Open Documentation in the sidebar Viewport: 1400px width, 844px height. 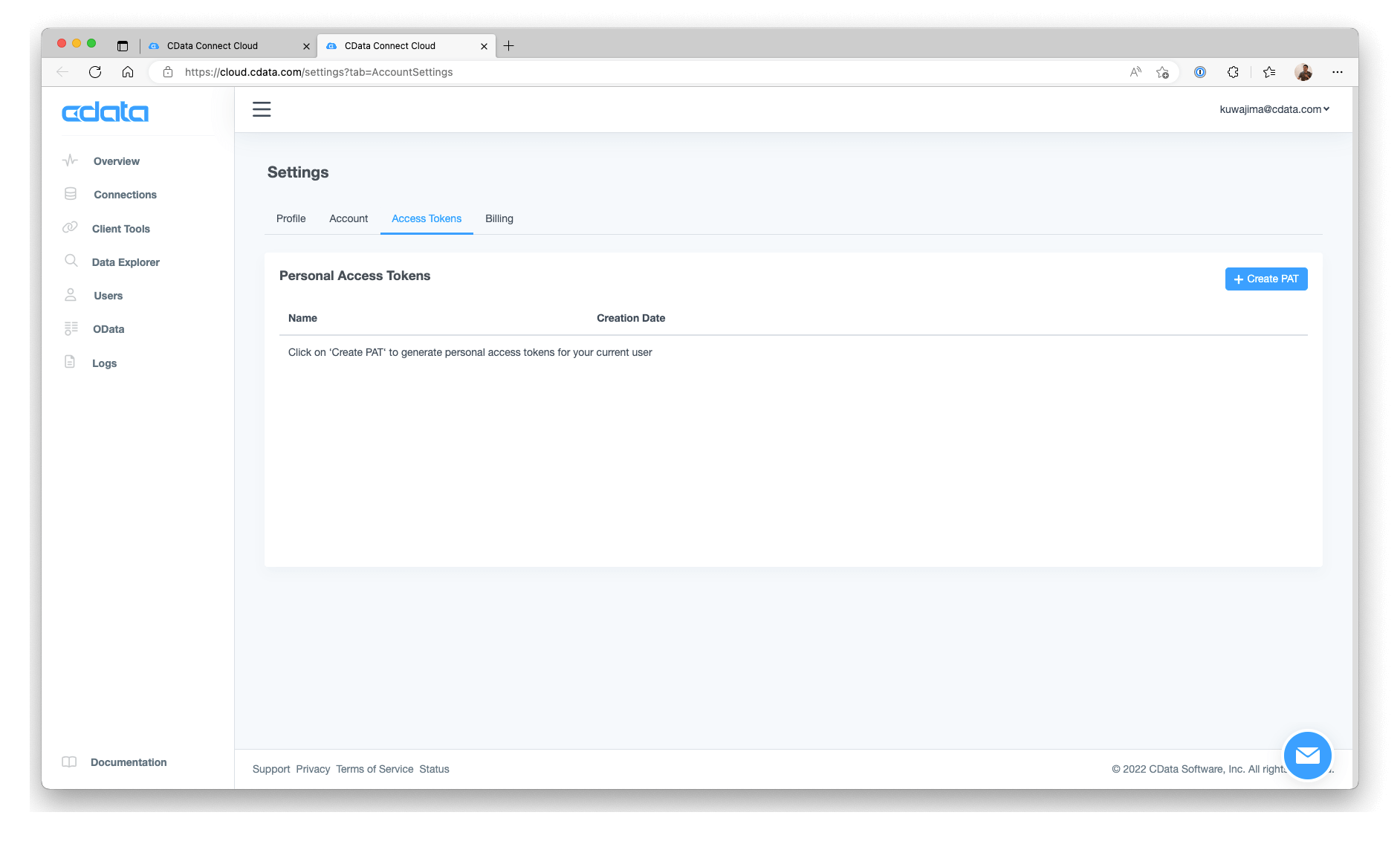coord(129,762)
